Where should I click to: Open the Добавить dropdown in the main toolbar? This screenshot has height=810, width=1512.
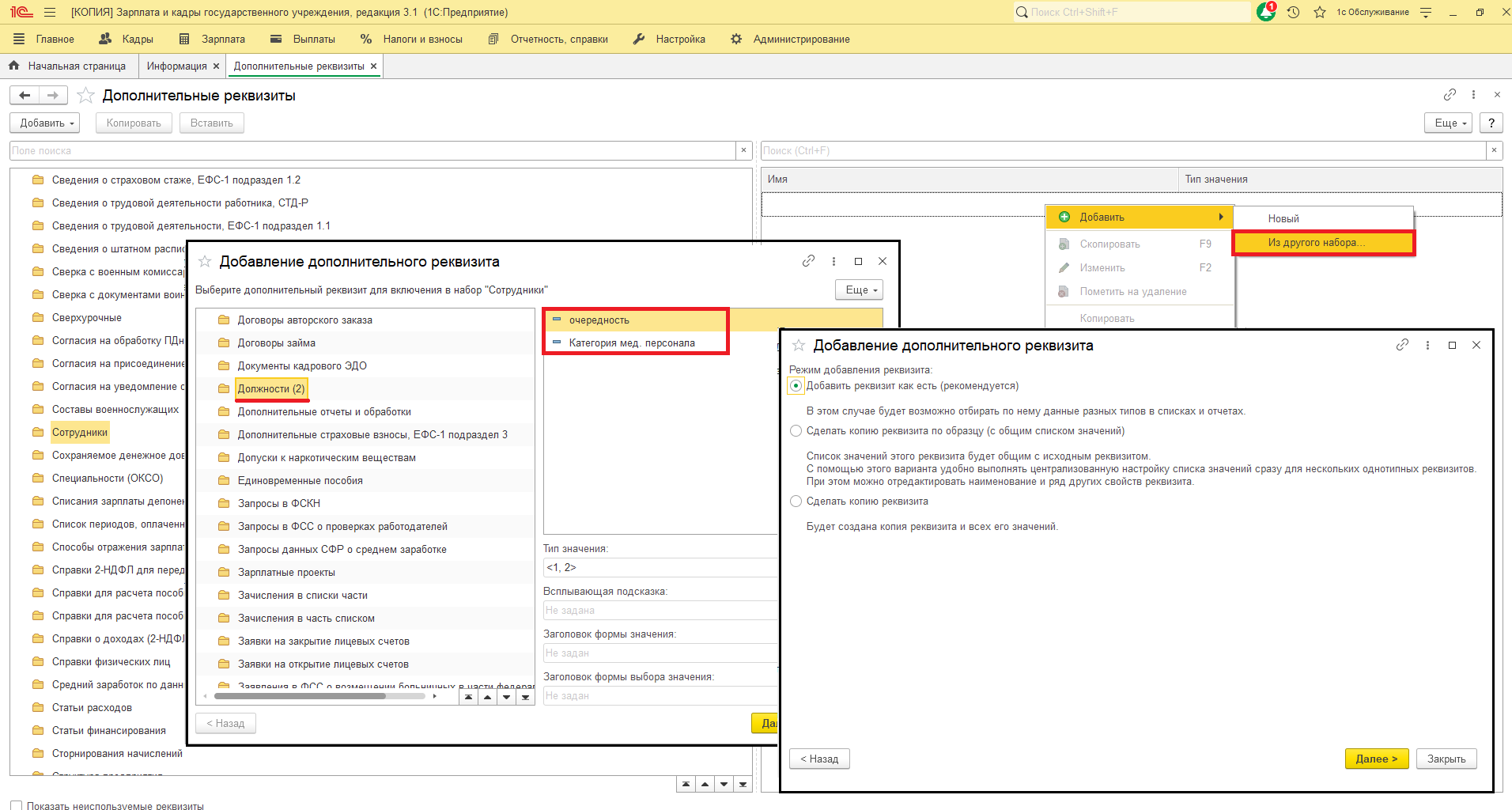(46, 123)
